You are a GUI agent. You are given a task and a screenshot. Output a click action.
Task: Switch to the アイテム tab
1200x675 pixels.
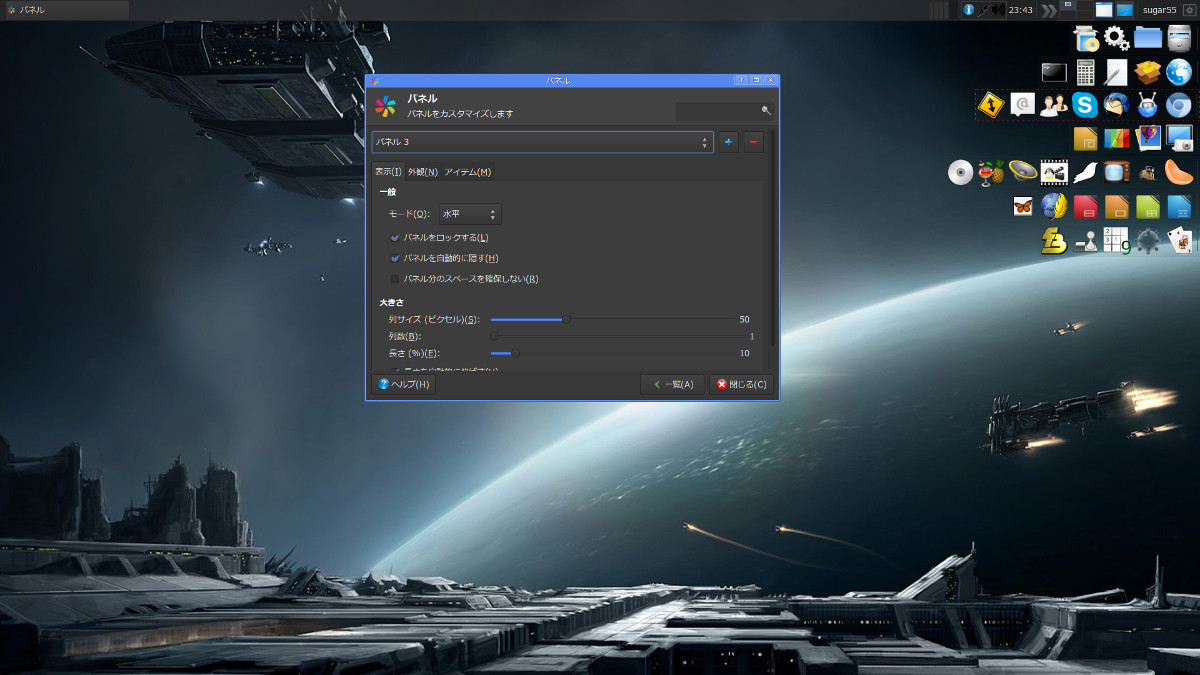468,172
